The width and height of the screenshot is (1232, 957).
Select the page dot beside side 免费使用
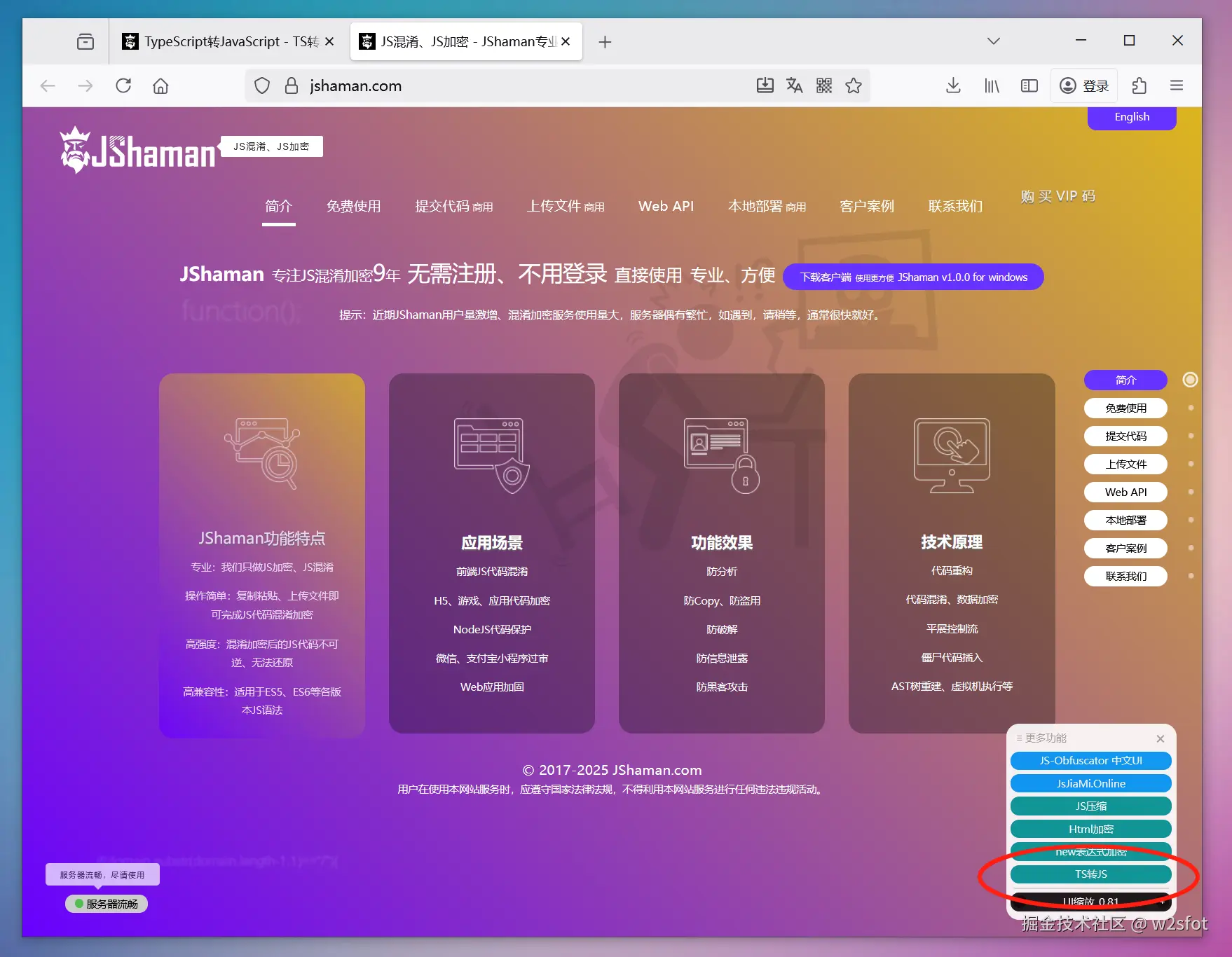point(1191,408)
